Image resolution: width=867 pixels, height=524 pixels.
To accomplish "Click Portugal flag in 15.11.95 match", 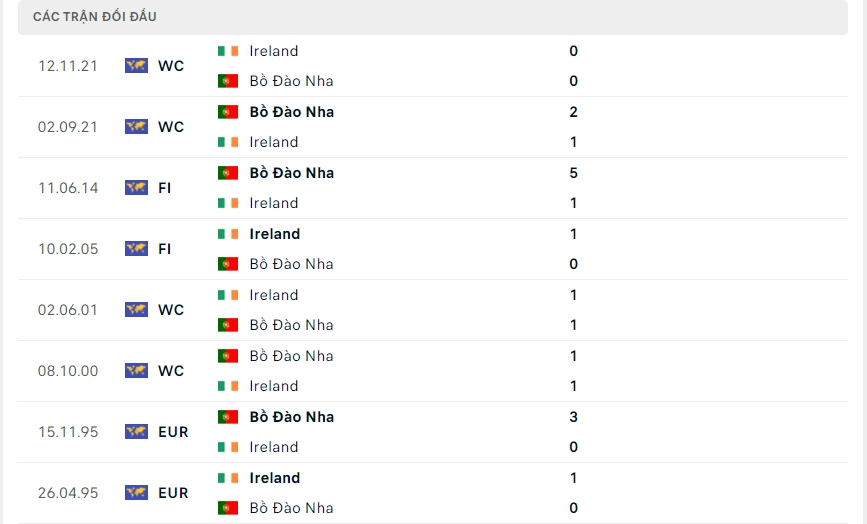I will pyautogui.click(x=228, y=417).
